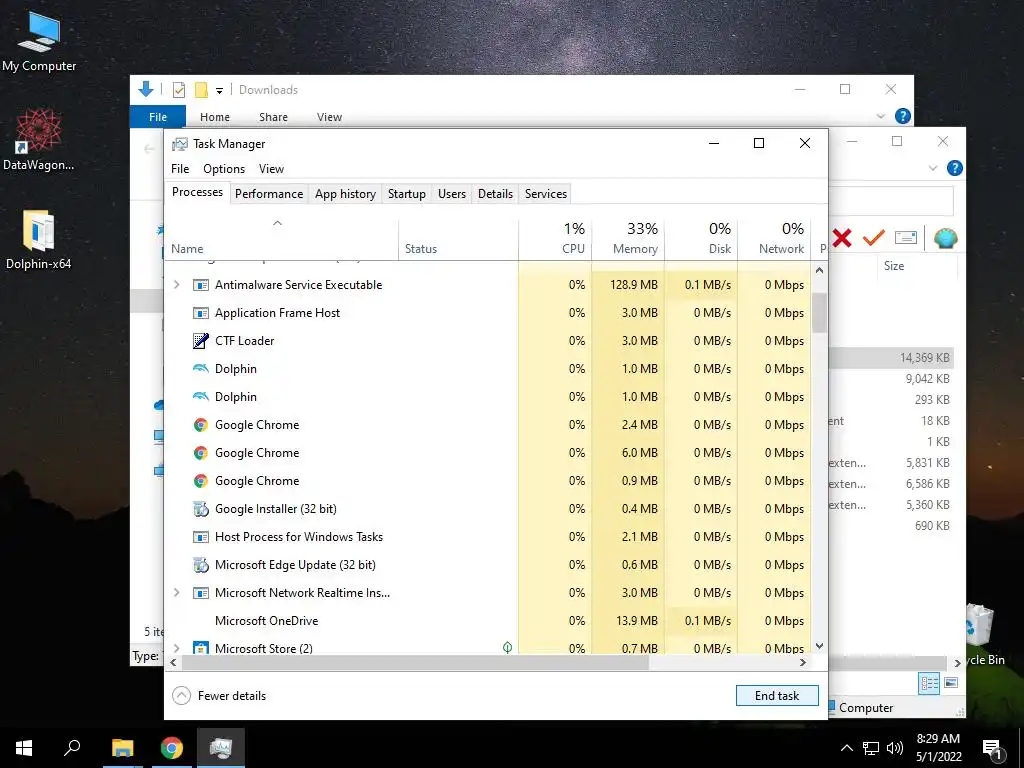Viewport: 1024px width, 768px height.
Task: Click the Task Manager taskbar button
Action: point(221,748)
